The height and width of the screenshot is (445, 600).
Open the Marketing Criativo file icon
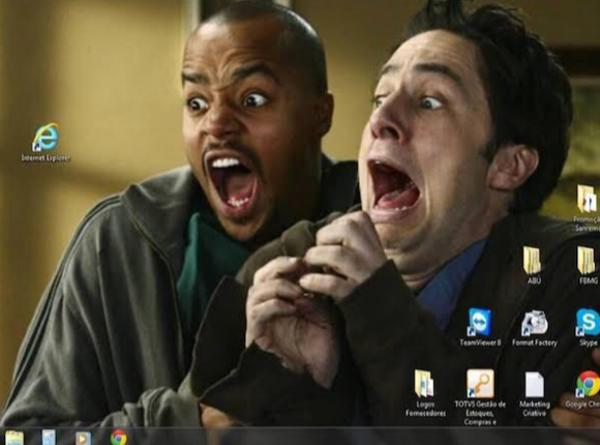[x=535, y=394]
